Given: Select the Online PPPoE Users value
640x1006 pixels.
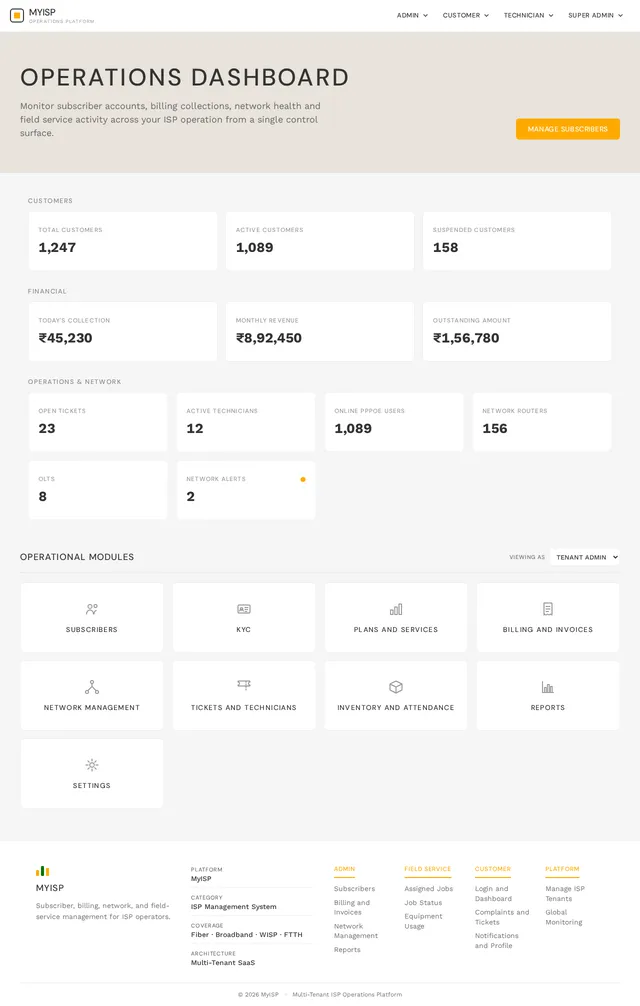Looking at the screenshot, I should point(353,429).
